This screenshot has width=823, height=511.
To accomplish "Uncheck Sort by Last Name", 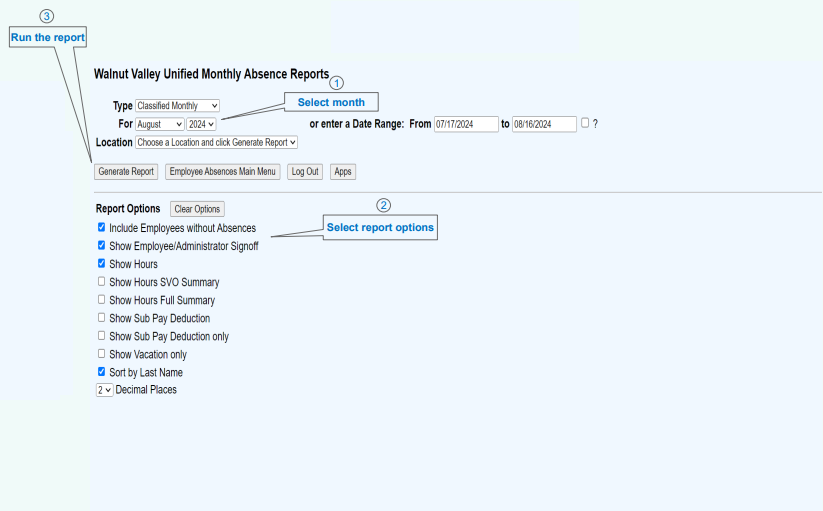I will click(x=101, y=372).
